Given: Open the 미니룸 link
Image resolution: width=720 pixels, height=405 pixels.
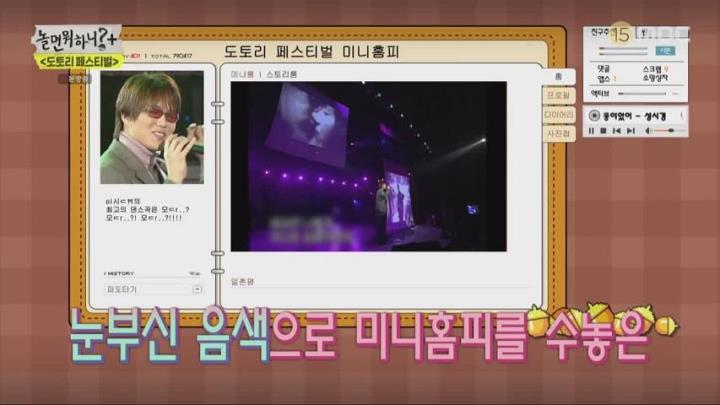Looking at the screenshot, I should point(242,74).
